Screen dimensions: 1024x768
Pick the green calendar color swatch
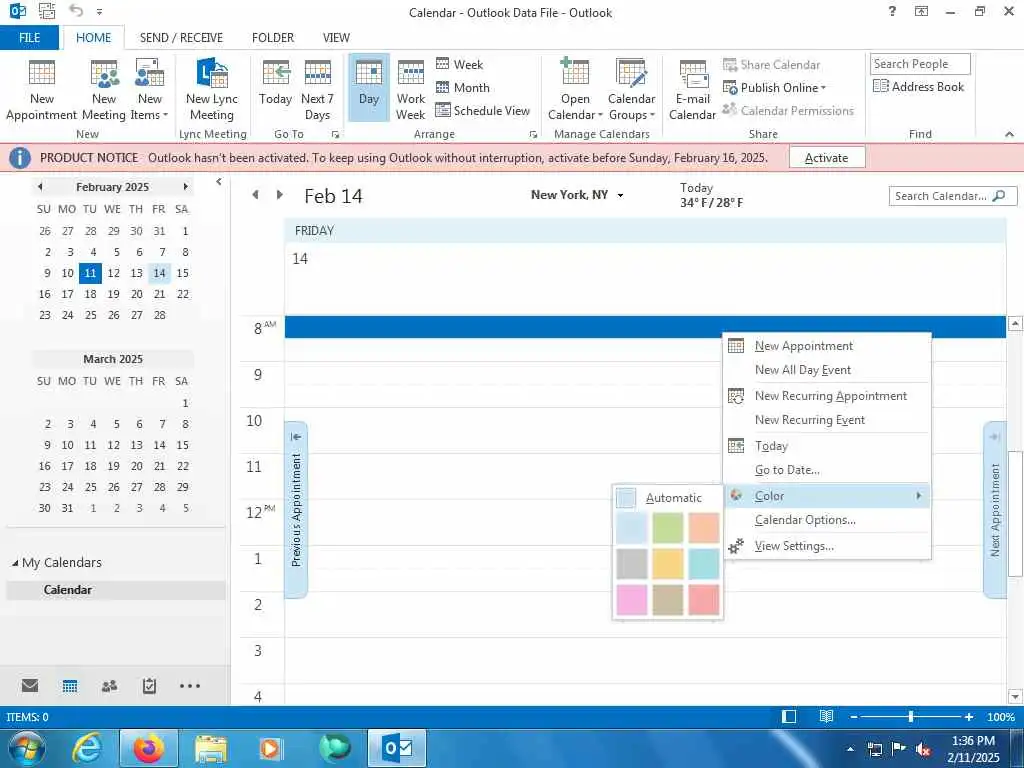click(667, 528)
